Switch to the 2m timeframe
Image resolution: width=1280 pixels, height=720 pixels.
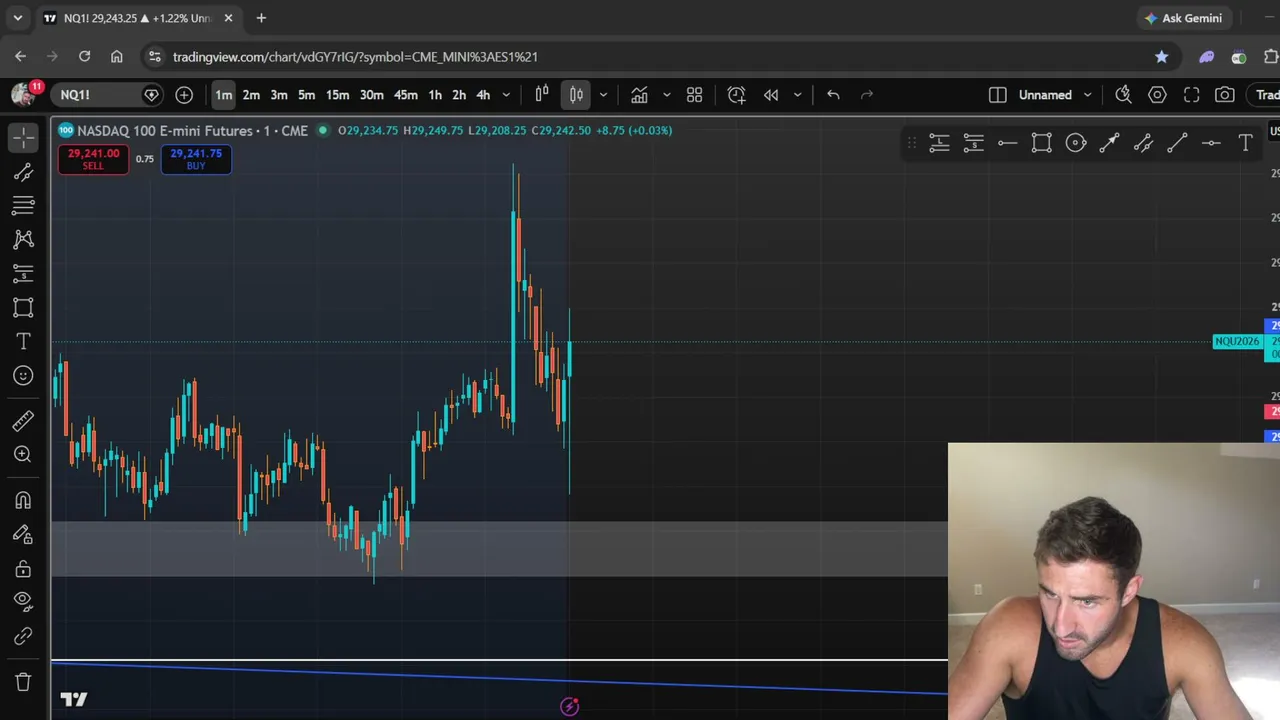(251, 95)
